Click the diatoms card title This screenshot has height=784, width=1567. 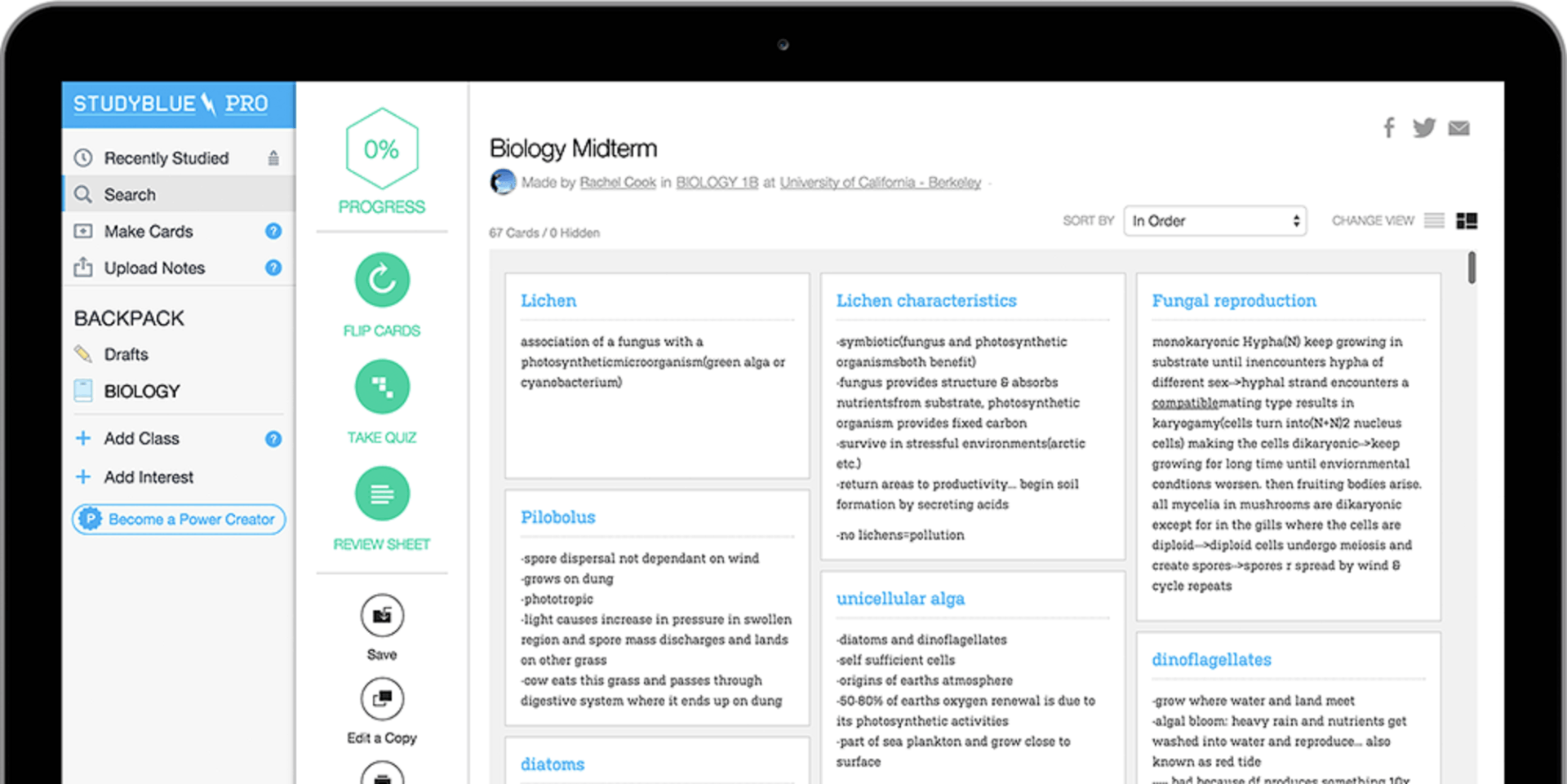pos(553,764)
